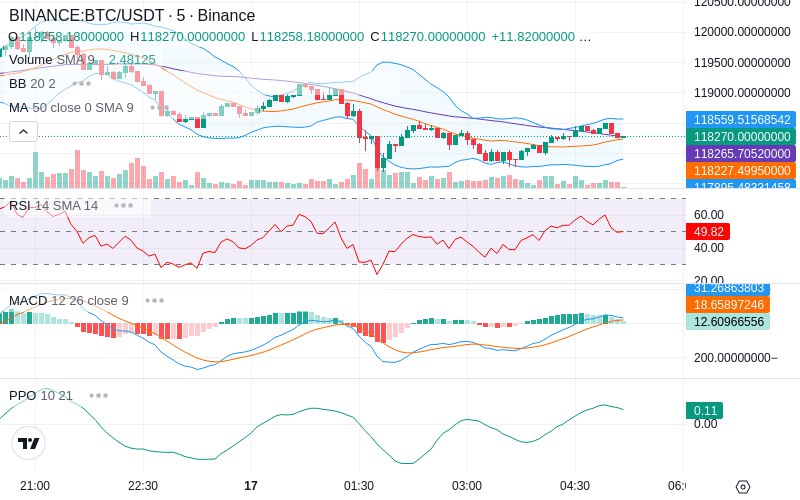800x500 pixels.
Task: Click the BINANCE:BTC/USDT symbol title
Action: pos(132,15)
